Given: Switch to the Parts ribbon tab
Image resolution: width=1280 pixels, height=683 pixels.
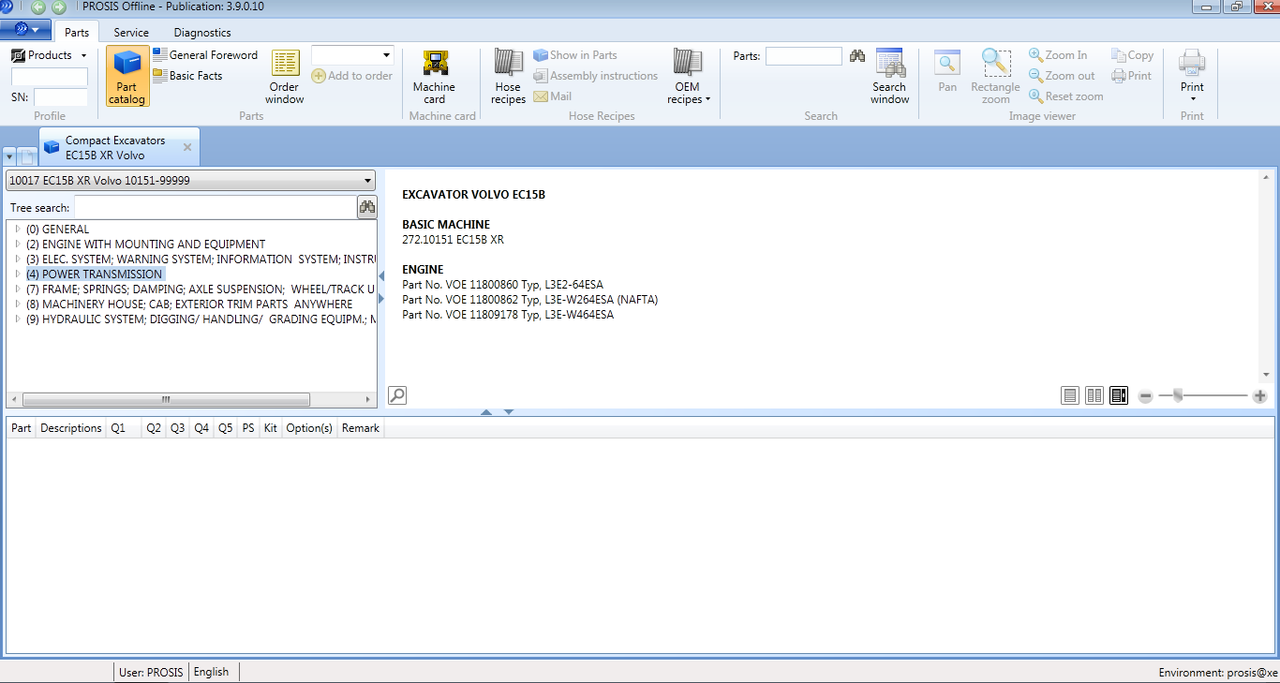Looking at the screenshot, I should point(76,33).
